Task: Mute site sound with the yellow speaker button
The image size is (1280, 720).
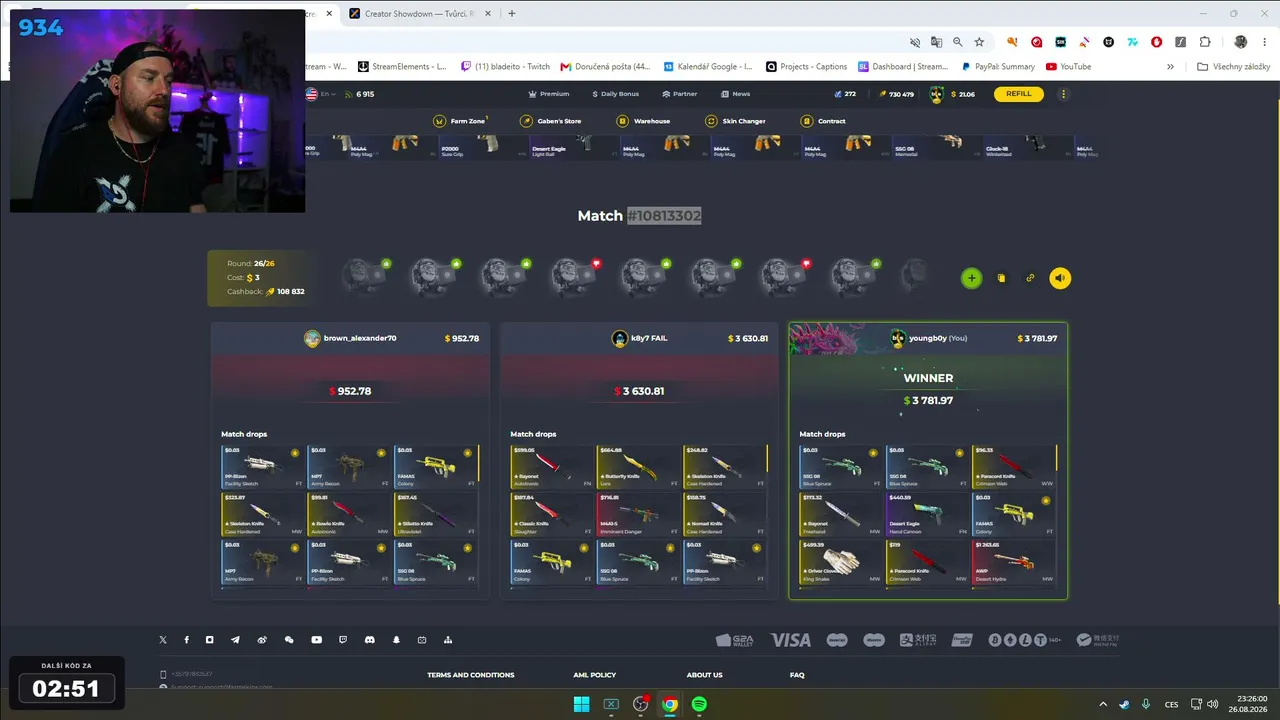Action: [1060, 278]
